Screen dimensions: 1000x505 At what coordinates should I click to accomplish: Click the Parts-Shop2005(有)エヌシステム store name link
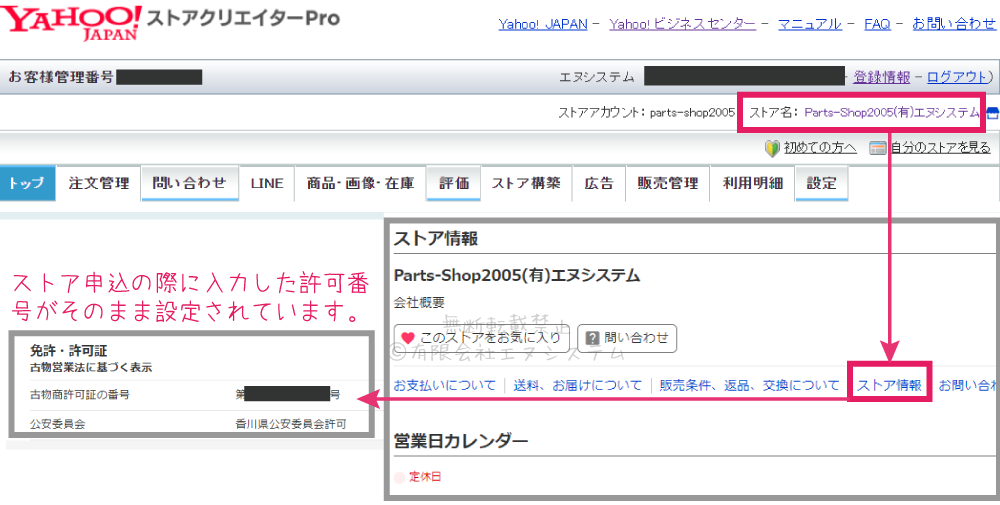[x=892, y=113]
